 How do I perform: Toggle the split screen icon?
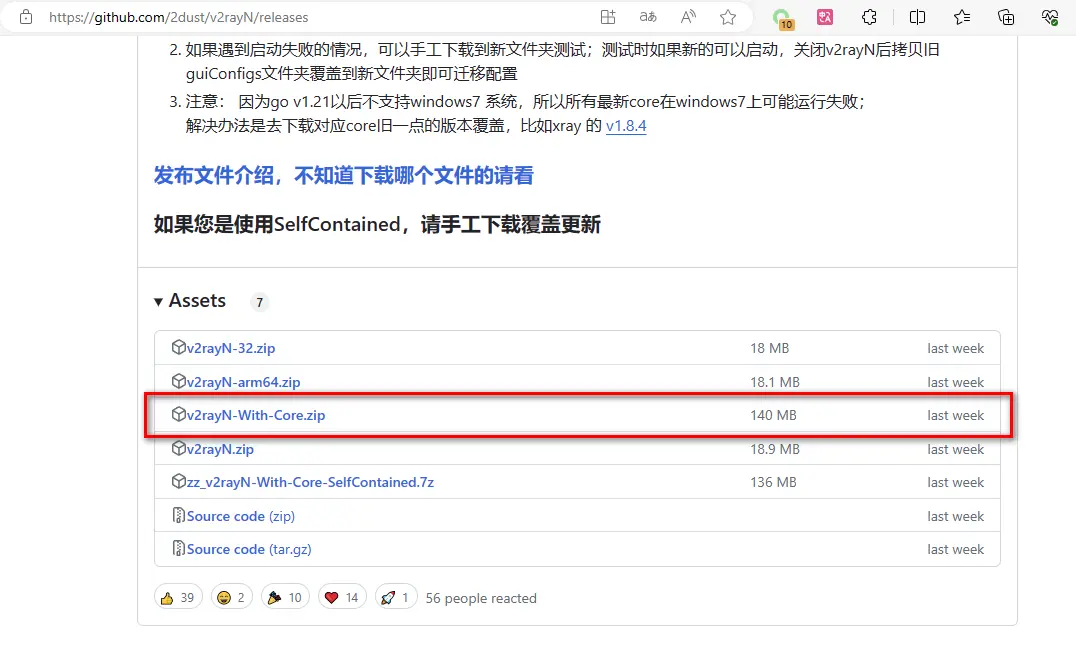pos(917,17)
